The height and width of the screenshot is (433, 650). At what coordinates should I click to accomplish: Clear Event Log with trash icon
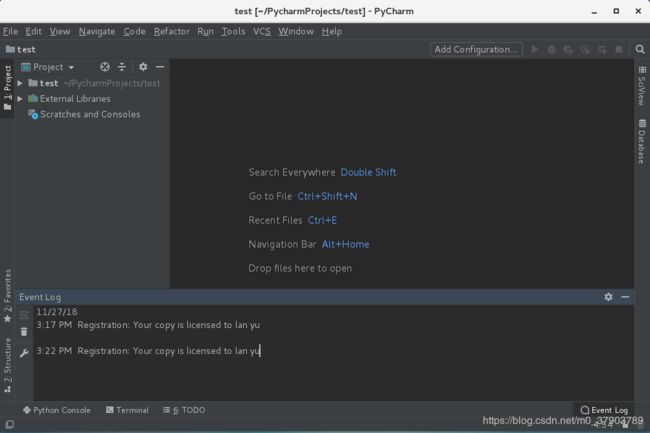click(x=24, y=331)
